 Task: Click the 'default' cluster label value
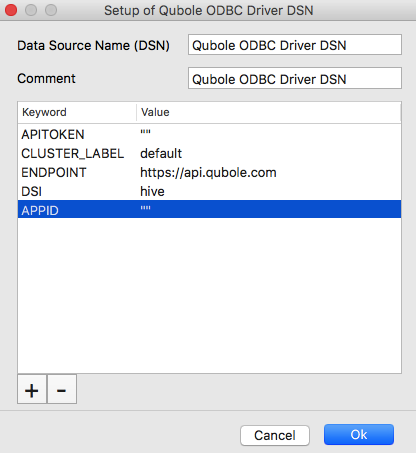pyautogui.click(x=161, y=153)
